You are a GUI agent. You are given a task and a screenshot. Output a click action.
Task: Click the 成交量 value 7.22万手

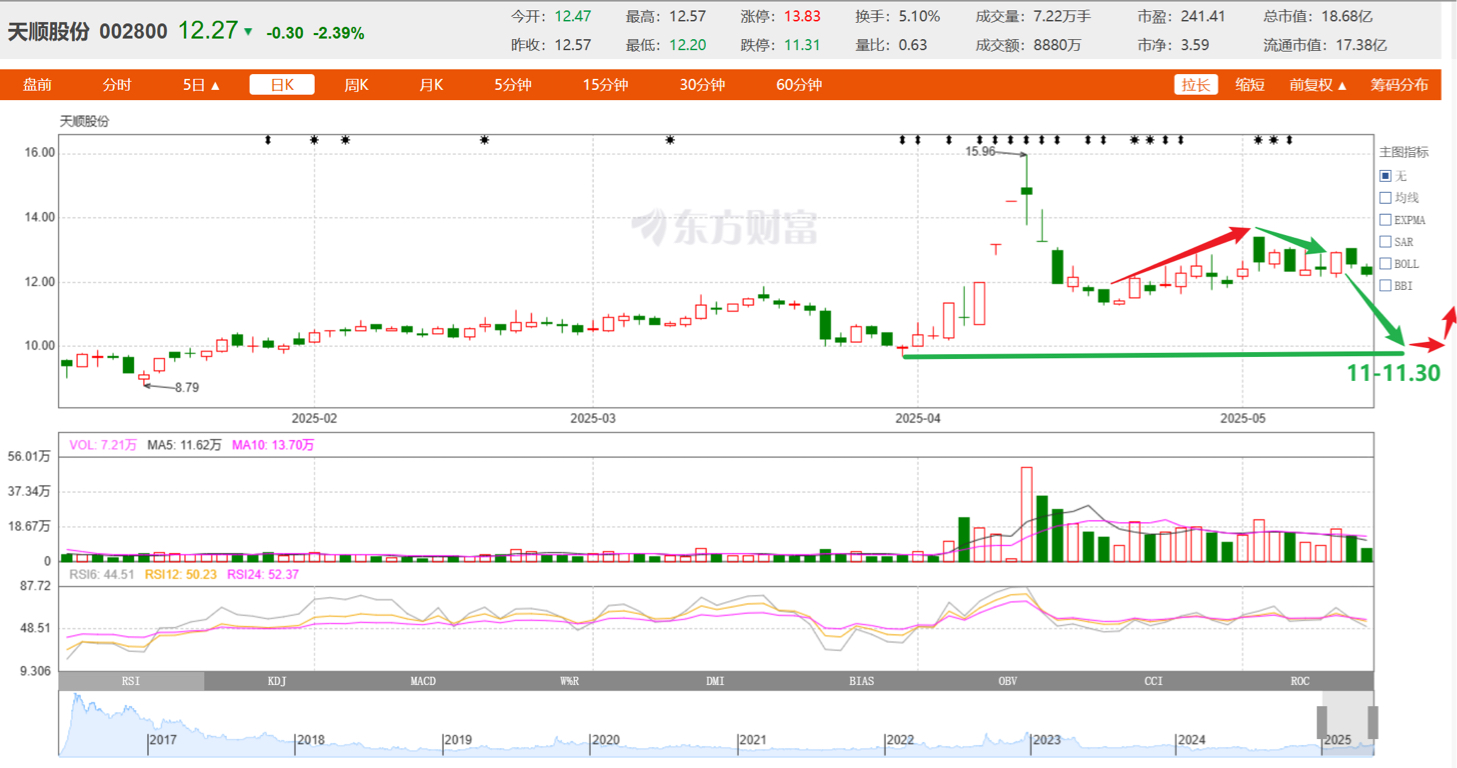1061,16
